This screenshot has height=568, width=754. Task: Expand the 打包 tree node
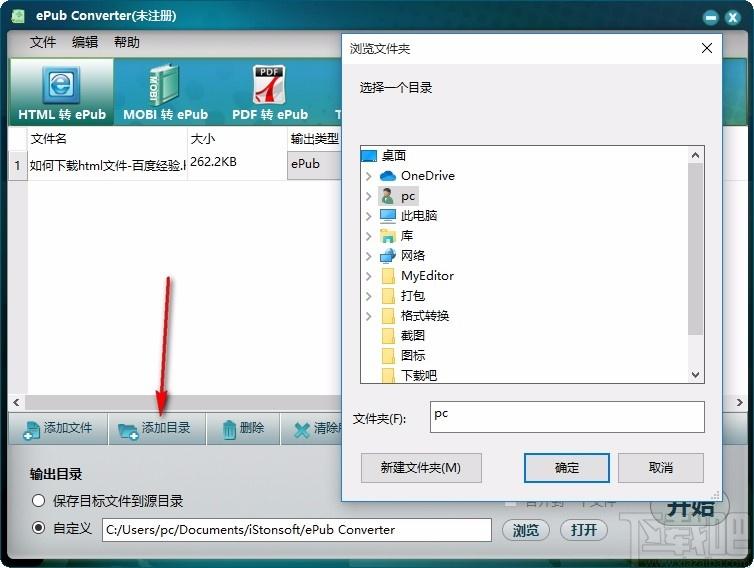(369, 296)
